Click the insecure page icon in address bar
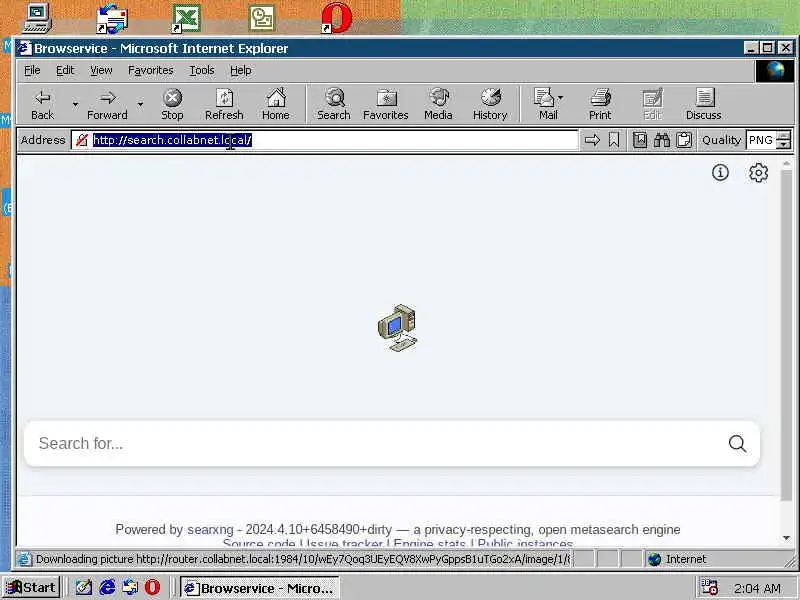The image size is (800, 600). pyautogui.click(x=82, y=140)
